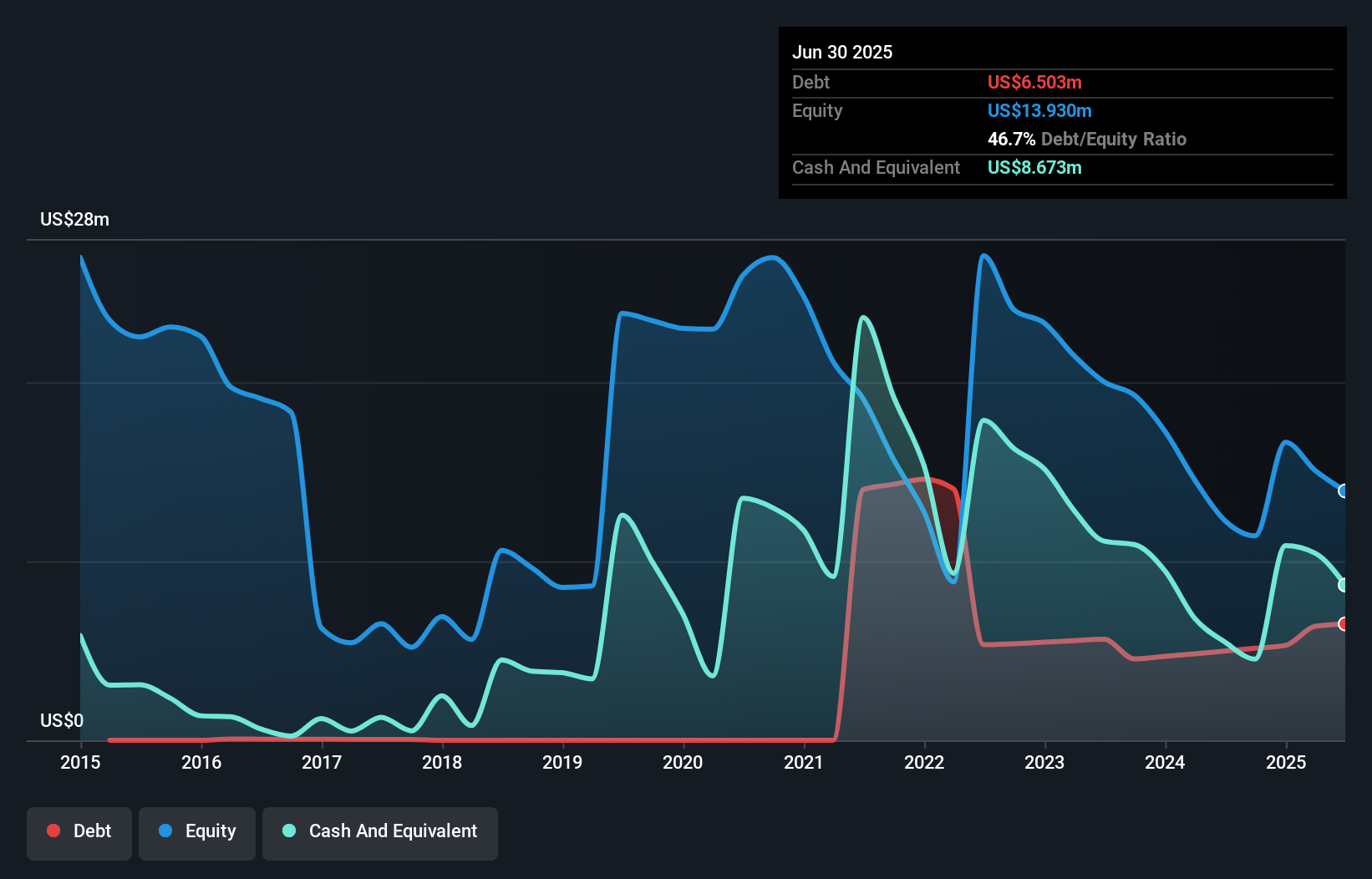1372x879 pixels.
Task: Select the 2021 year label on axis
Action: click(803, 762)
